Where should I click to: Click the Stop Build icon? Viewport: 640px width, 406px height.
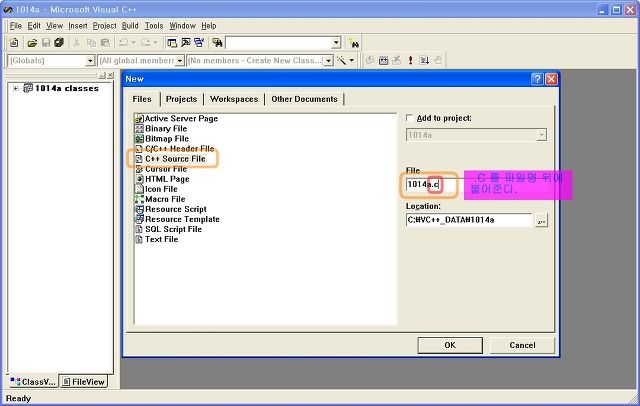[x=397, y=61]
